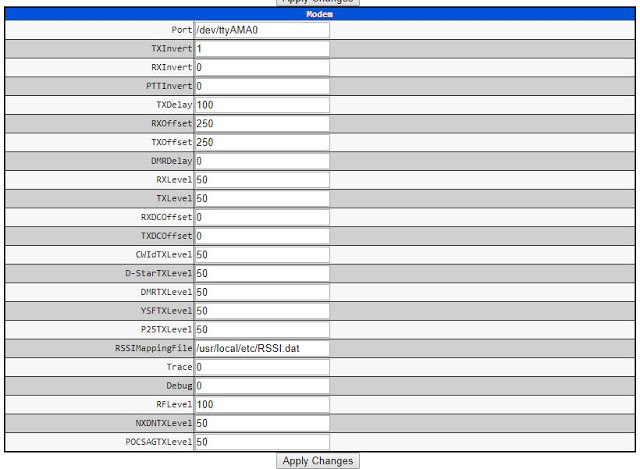Screen dimensions: 640x469
Task: Click the TXDelay label
Action: coord(174,105)
